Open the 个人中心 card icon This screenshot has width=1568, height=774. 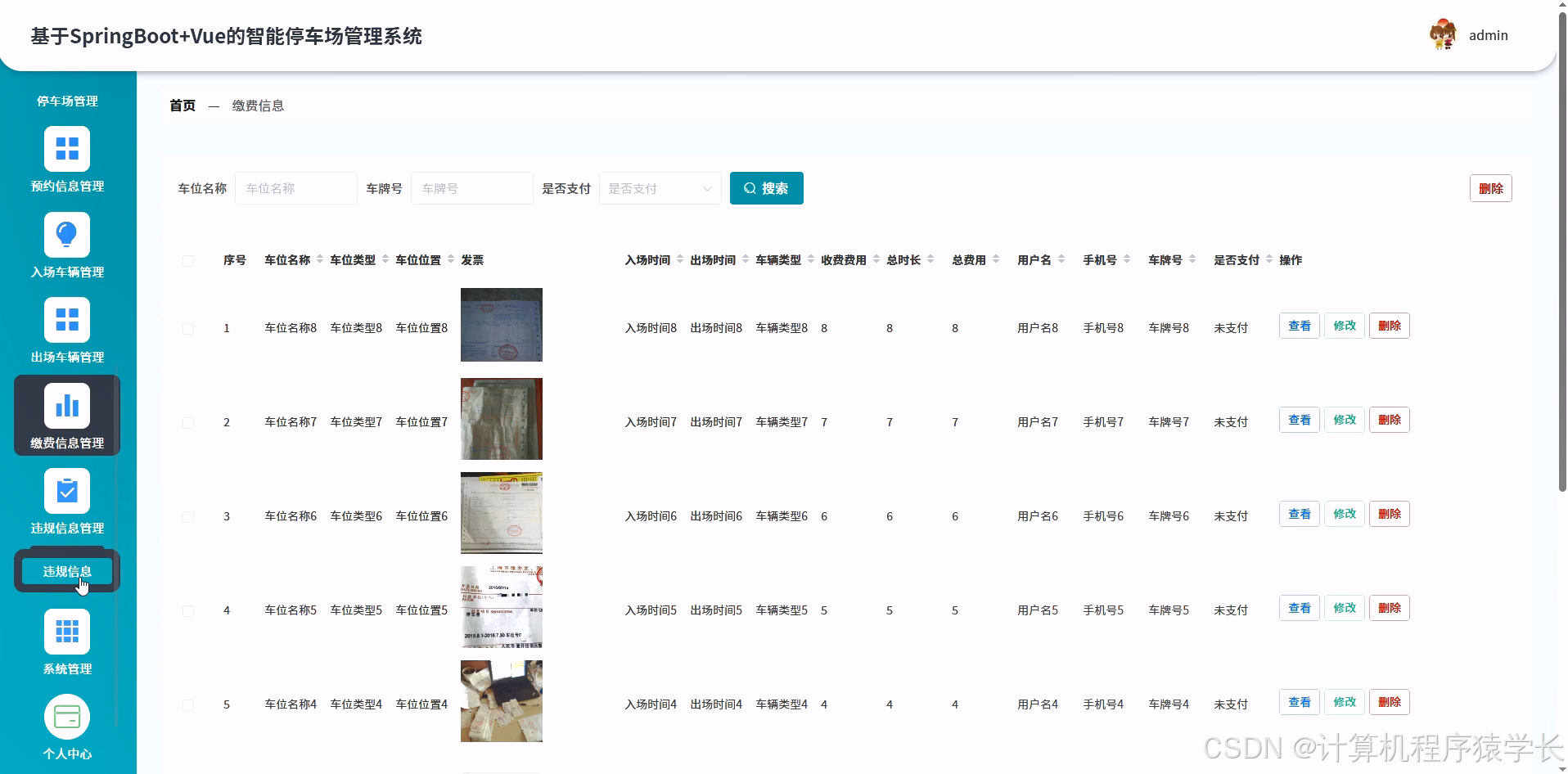[67, 717]
